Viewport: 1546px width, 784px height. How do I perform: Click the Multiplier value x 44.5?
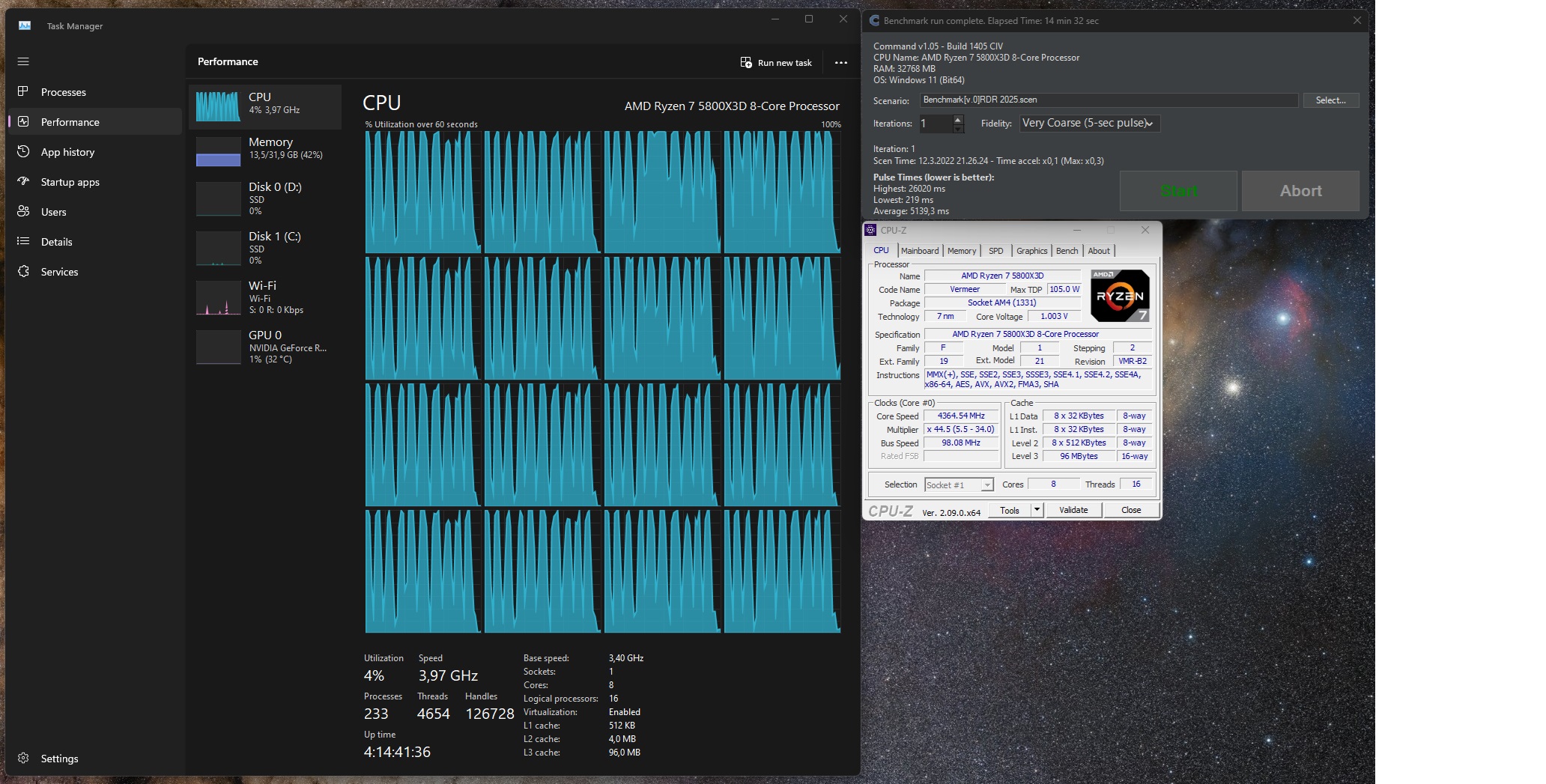click(x=961, y=430)
